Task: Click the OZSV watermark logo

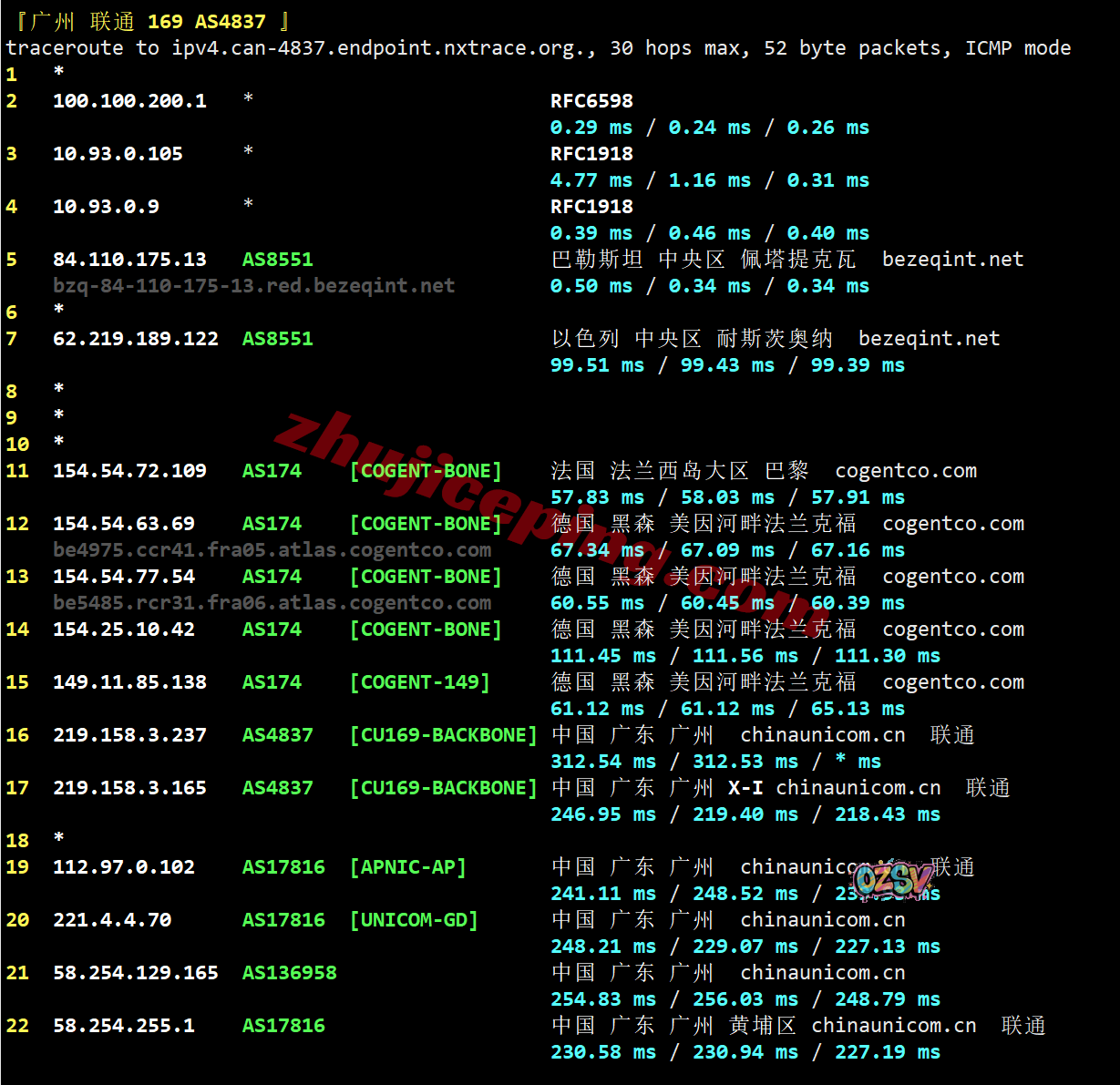Action: pos(892,879)
